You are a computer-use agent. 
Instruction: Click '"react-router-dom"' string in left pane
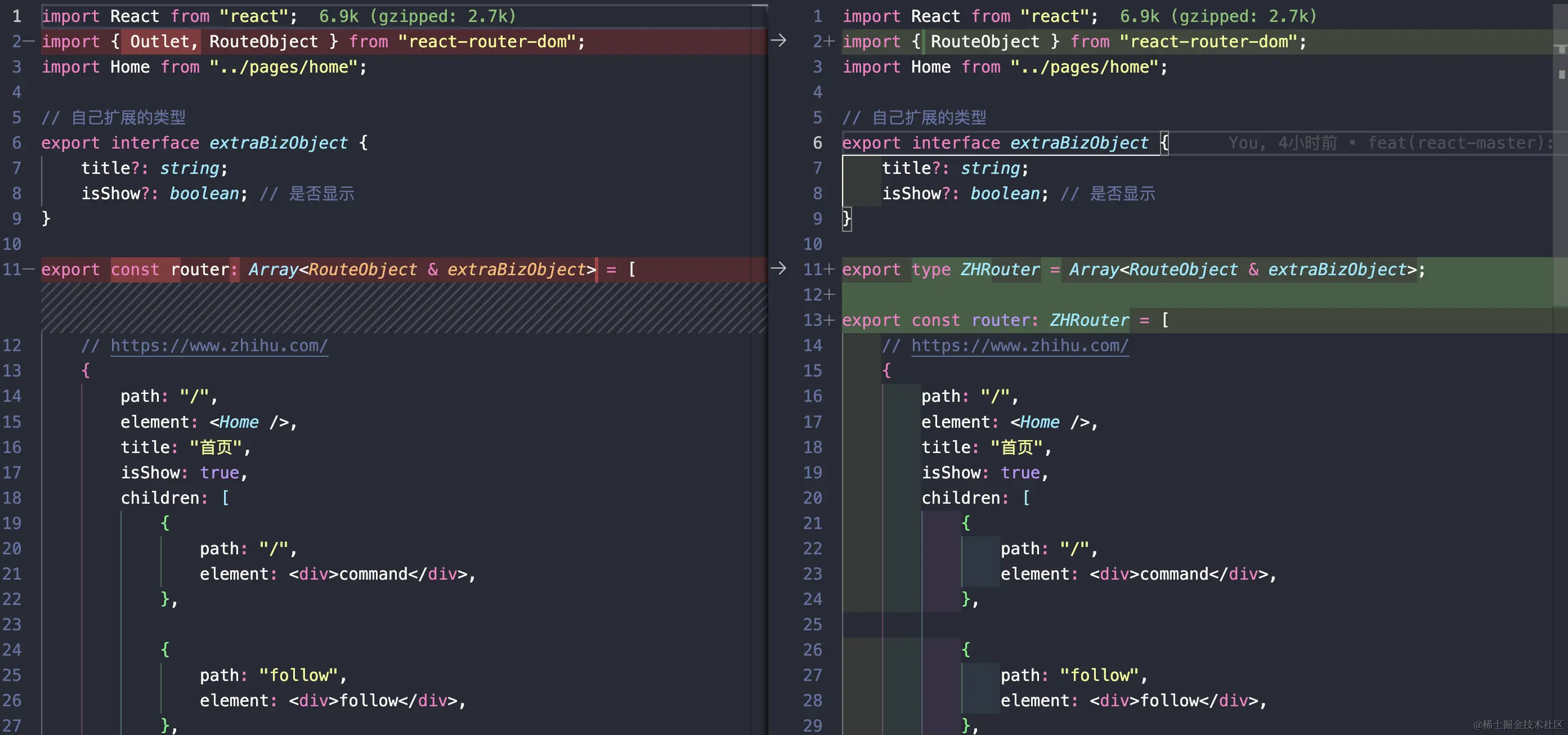pyautogui.click(x=486, y=42)
